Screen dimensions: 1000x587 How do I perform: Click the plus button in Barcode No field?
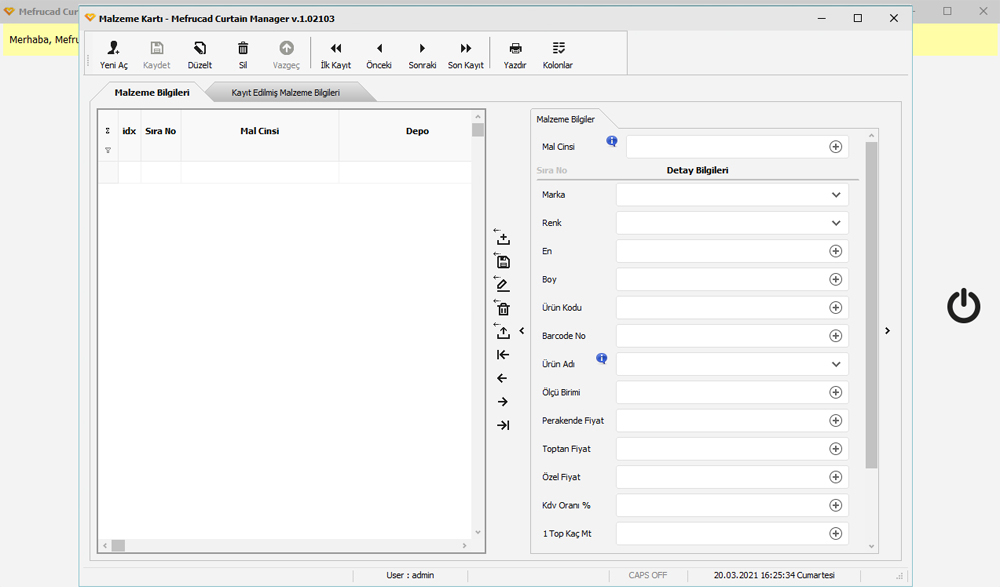tap(836, 336)
